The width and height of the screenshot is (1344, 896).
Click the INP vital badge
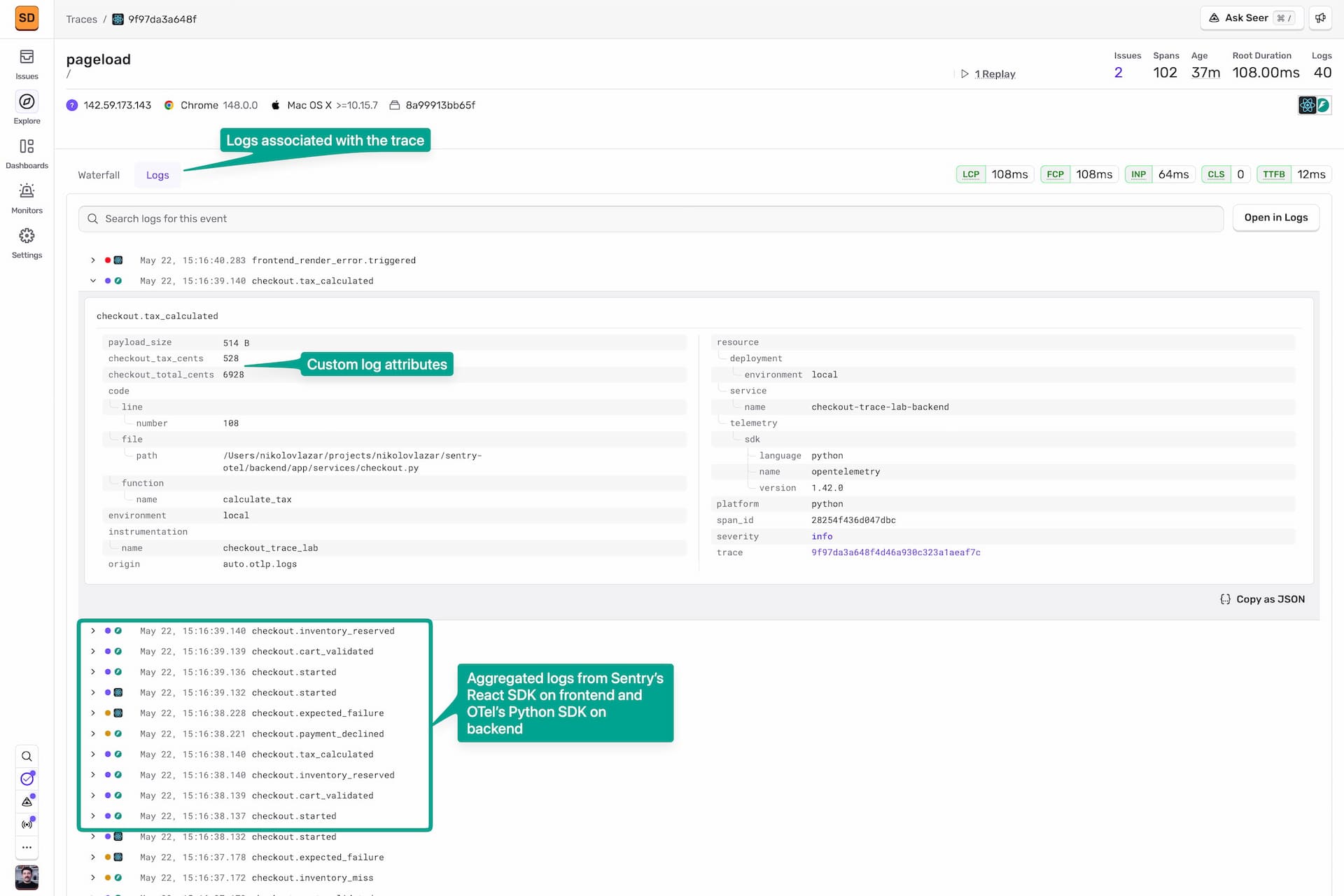click(x=1160, y=174)
